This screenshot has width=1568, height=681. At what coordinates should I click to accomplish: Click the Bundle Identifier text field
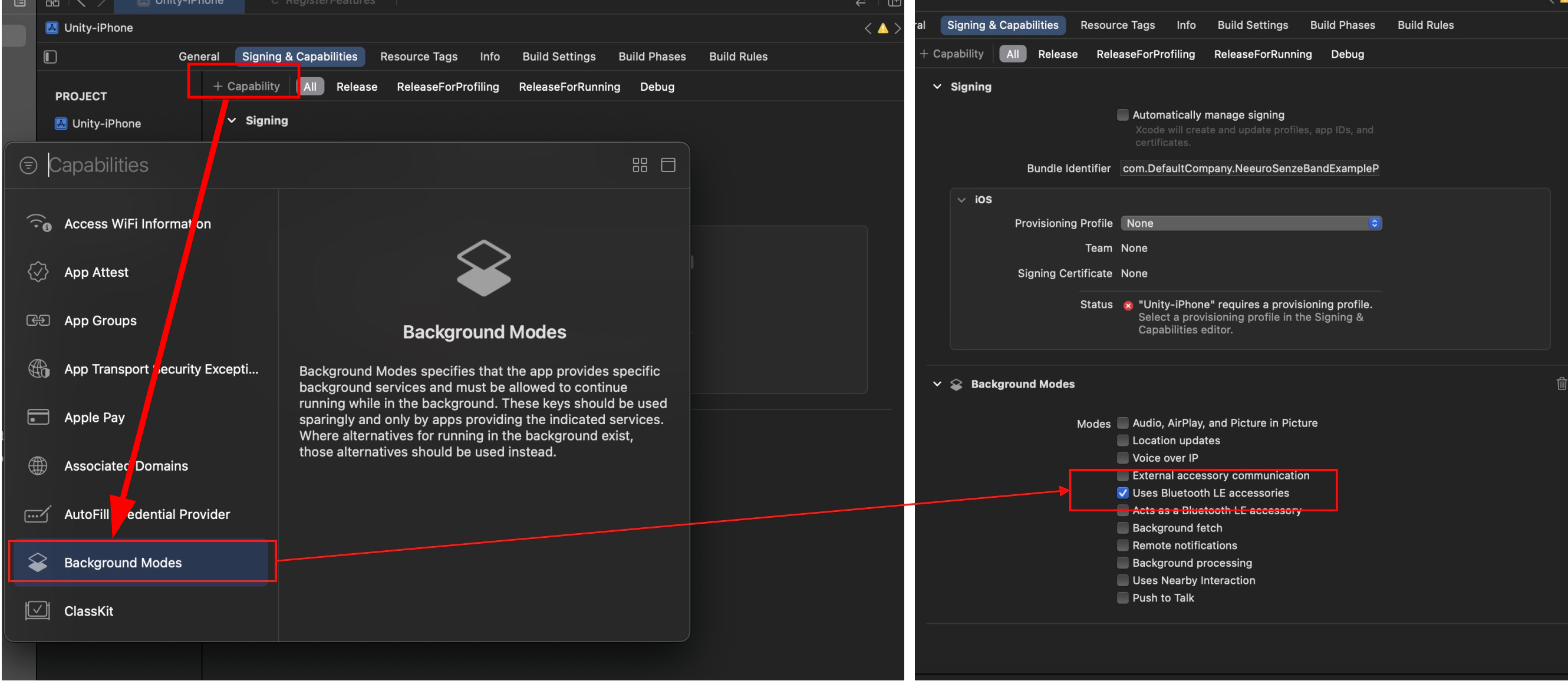pos(1250,168)
